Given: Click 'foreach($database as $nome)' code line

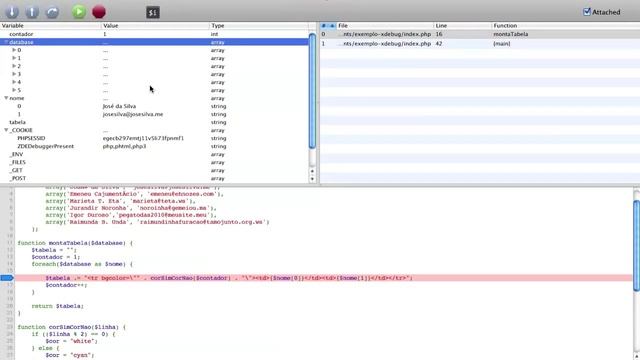Looking at the screenshot, I should pos(82,264).
